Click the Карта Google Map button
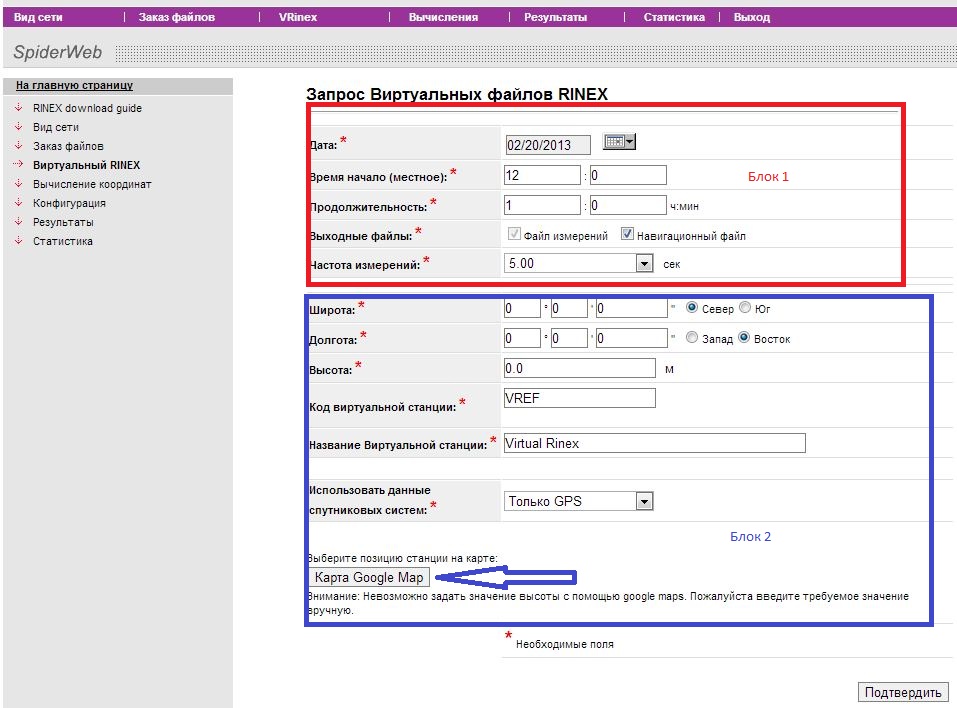The height and width of the screenshot is (708, 957). (x=369, y=577)
